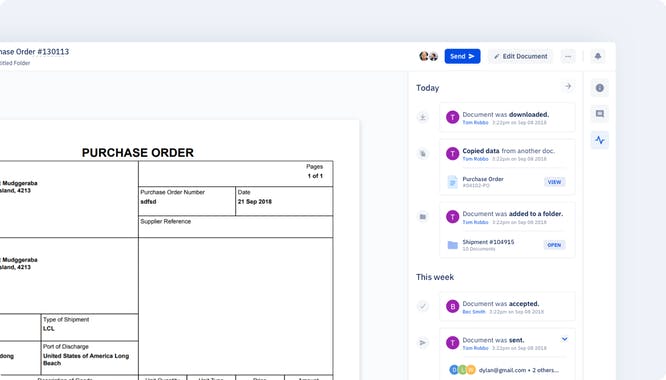Screen dimensions: 666x380
Task: Open the document info icon in sidebar
Action: 600,88
